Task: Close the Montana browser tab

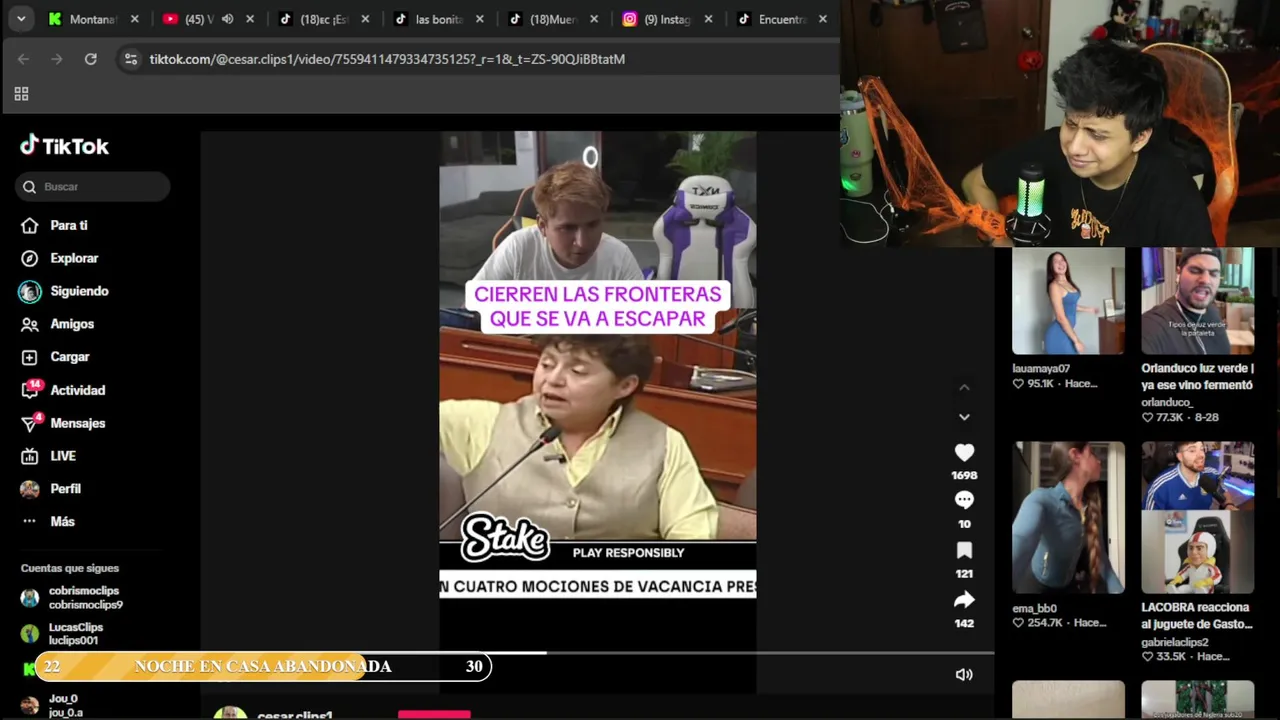Action: coord(135,19)
